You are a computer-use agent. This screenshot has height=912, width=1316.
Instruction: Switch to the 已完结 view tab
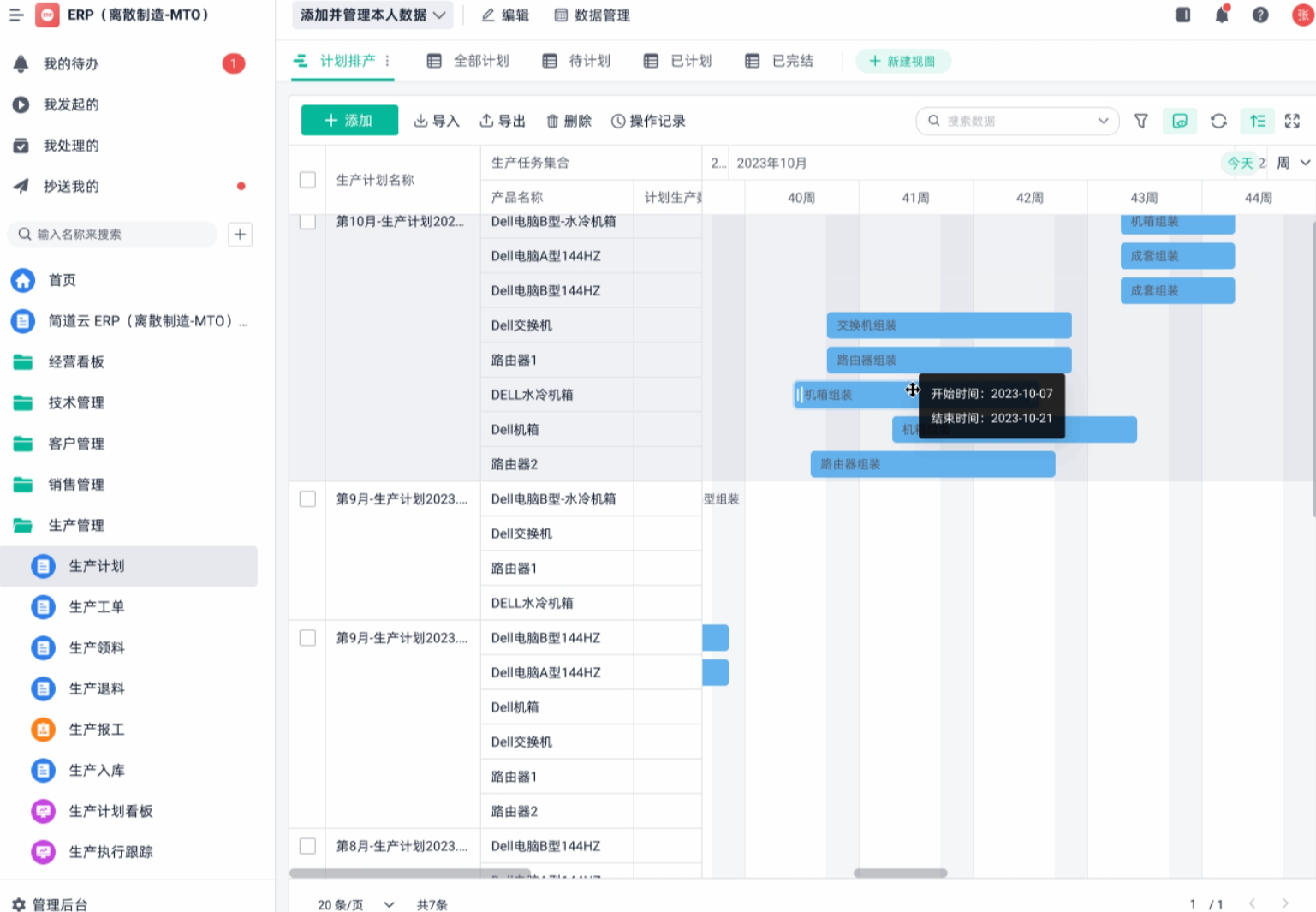click(779, 61)
